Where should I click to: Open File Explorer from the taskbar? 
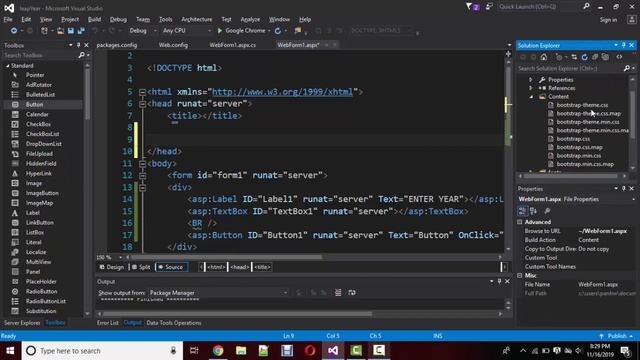(x=241, y=351)
